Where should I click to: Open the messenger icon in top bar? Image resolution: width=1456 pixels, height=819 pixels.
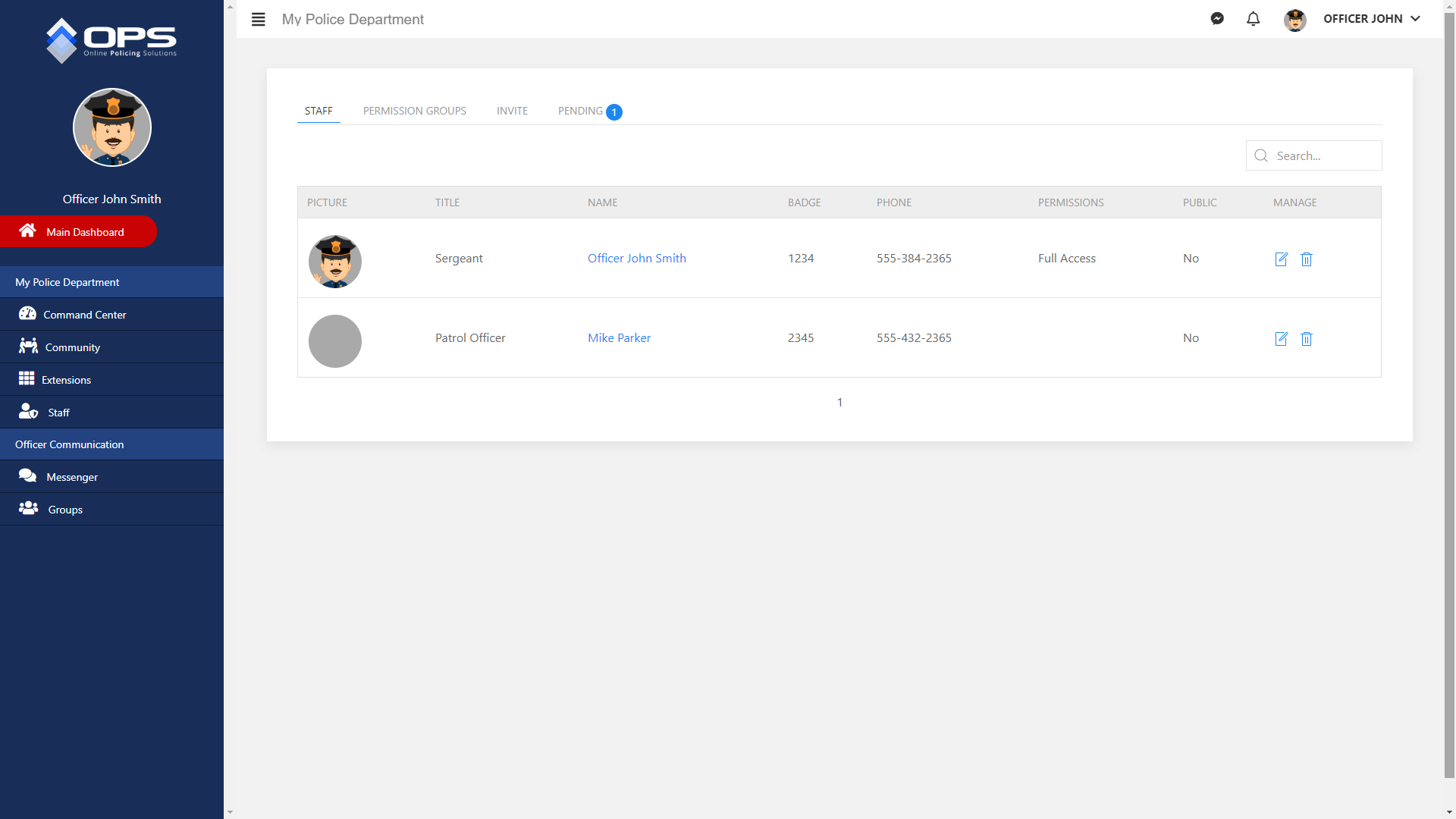coord(1217,19)
